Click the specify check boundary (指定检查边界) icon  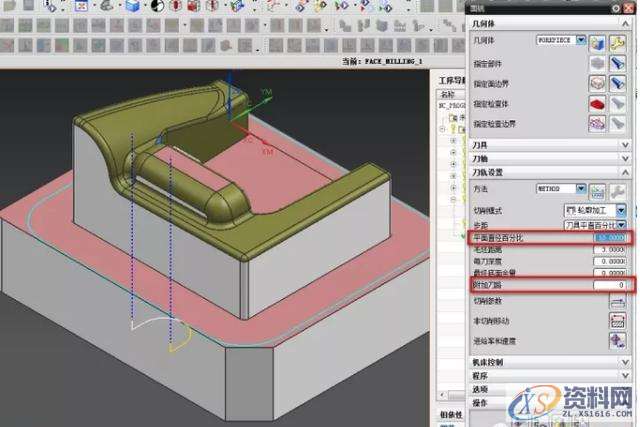(x=596, y=124)
